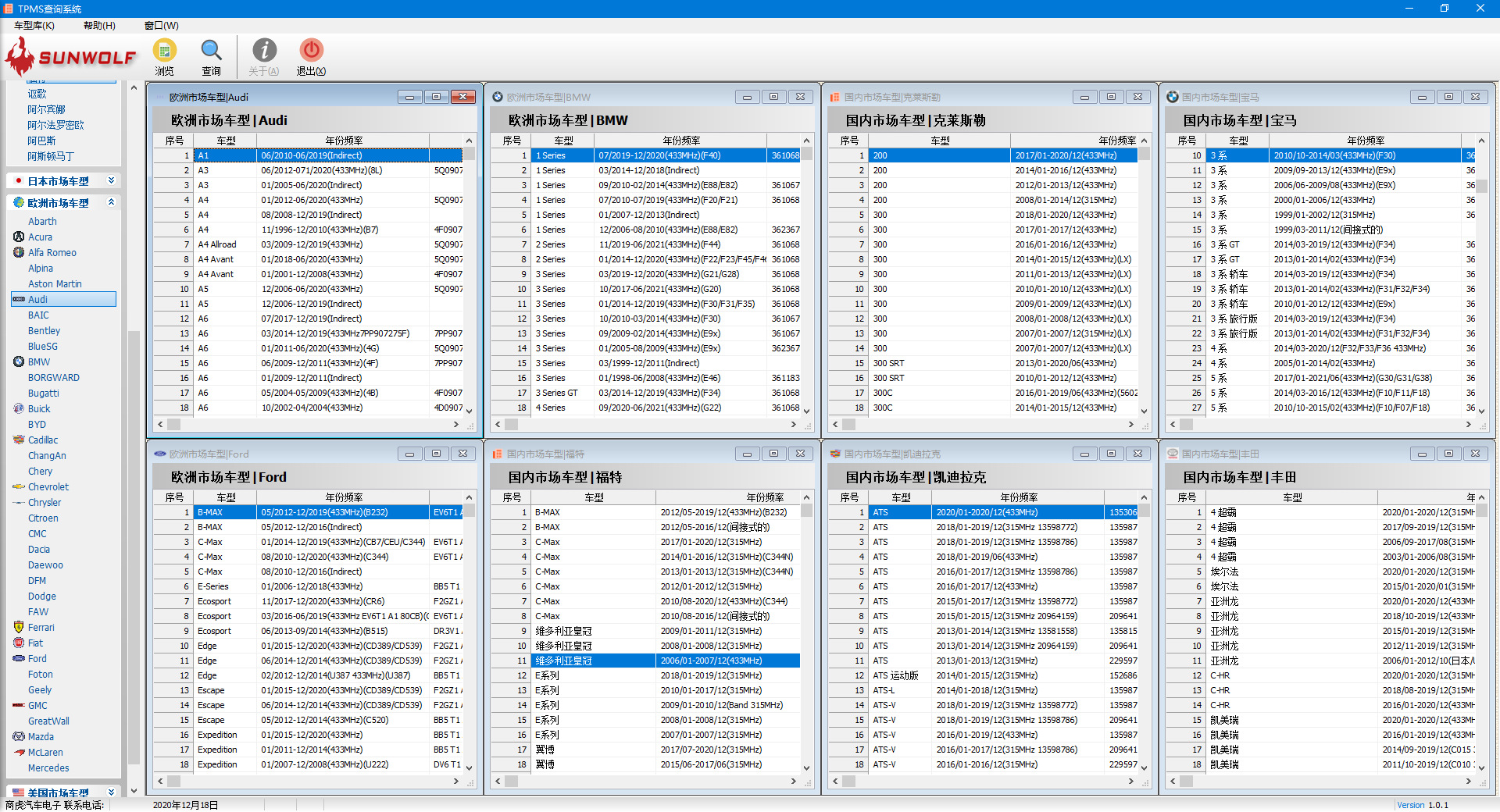Click the 国内市场车型|宝马 window title icon
This screenshot has height=812, width=1500.
(1173, 97)
